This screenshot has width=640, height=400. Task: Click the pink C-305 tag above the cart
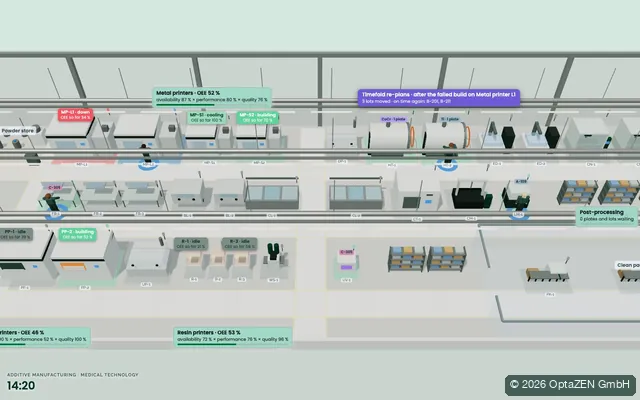tap(346, 252)
